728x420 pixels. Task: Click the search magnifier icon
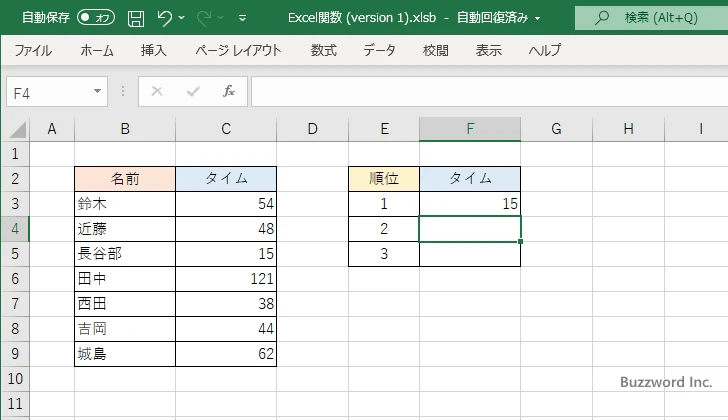pyautogui.click(x=602, y=18)
